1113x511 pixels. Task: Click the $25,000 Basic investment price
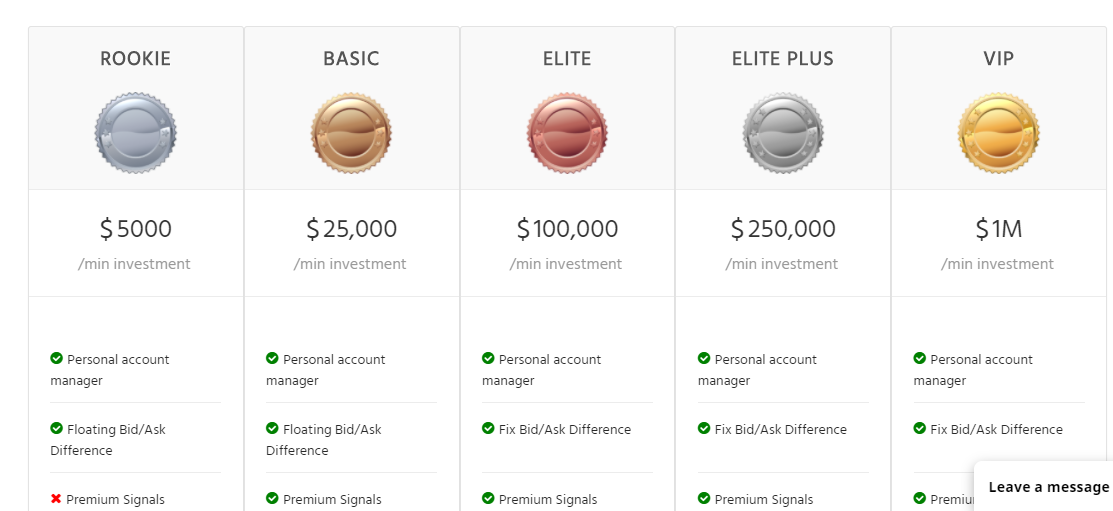[351, 229]
